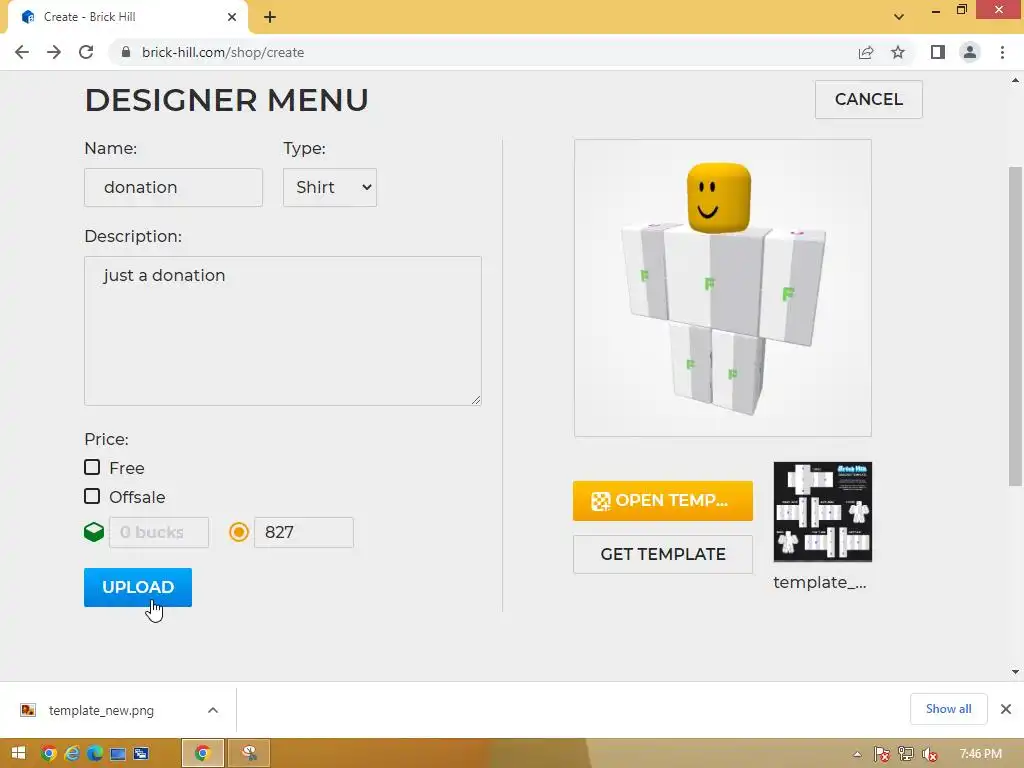Upload the shirt item
The image size is (1024, 768).
click(x=138, y=587)
